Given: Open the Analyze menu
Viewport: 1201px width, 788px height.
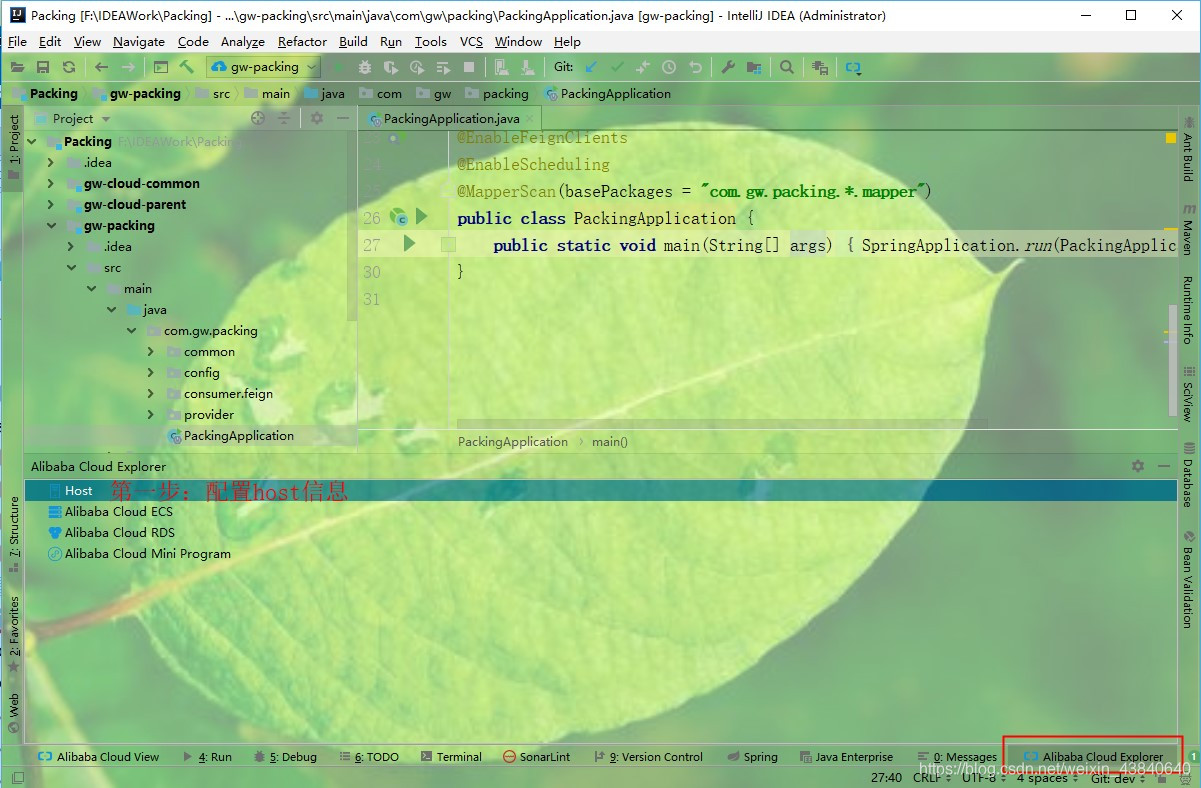Looking at the screenshot, I should pyautogui.click(x=243, y=41).
